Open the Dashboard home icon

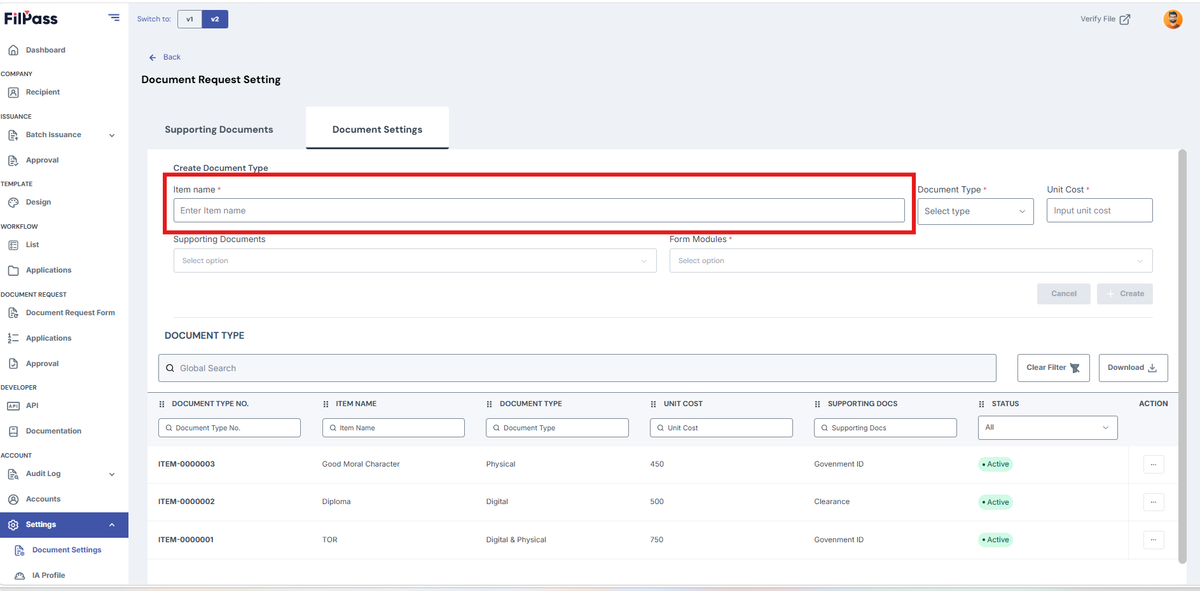14,50
